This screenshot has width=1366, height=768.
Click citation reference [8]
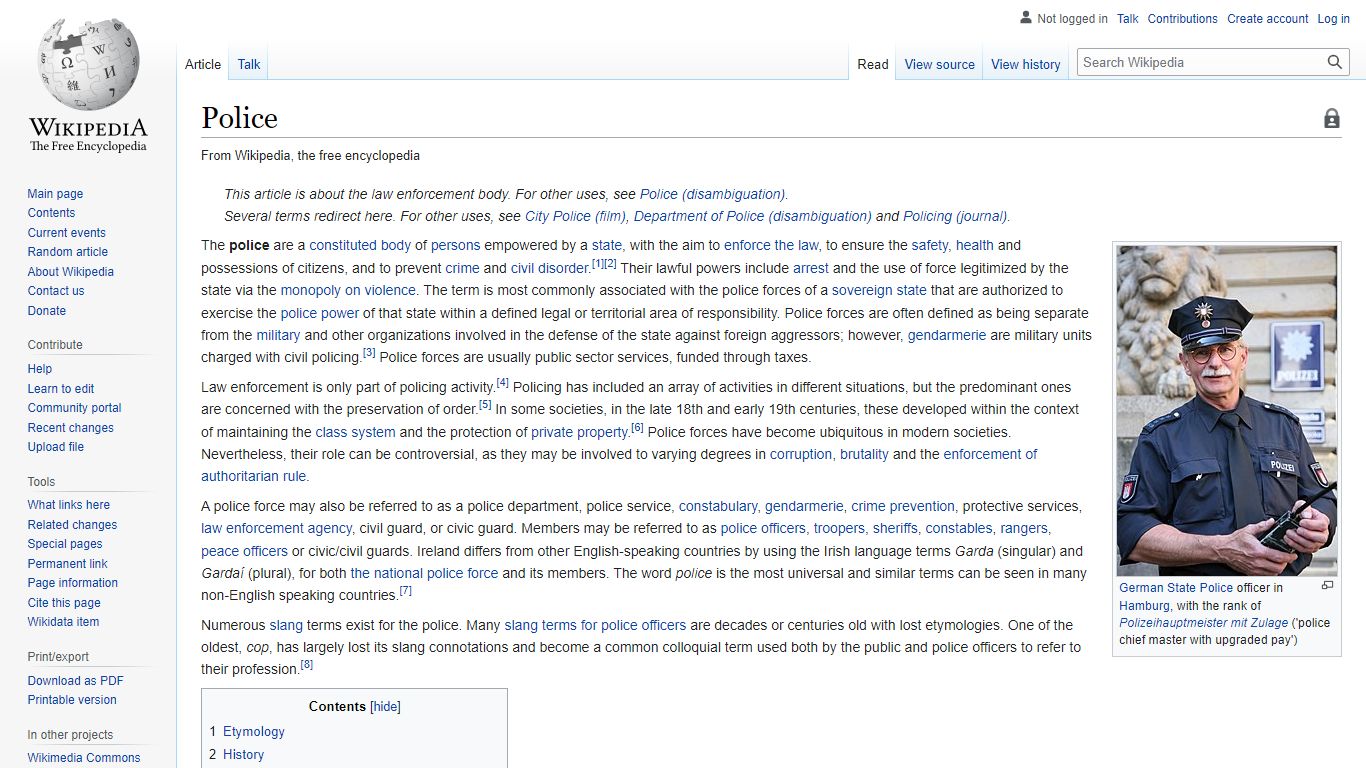click(x=307, y=665)
